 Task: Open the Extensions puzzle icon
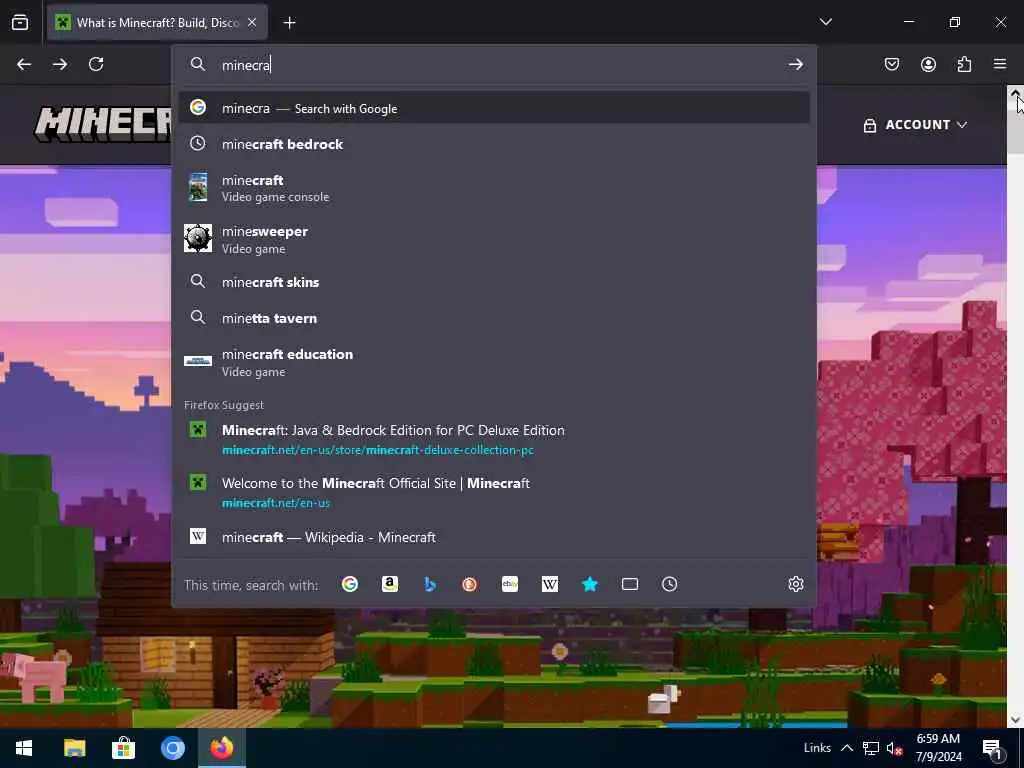[964, 64]
